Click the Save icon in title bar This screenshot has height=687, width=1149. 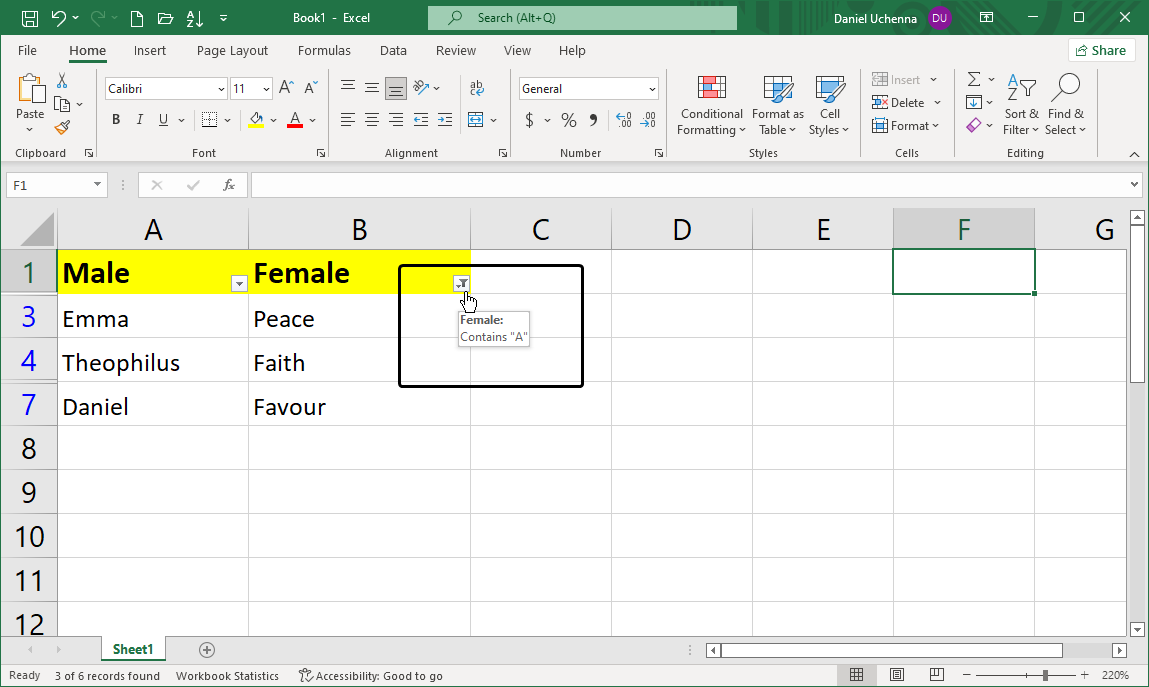pos(30,18)
